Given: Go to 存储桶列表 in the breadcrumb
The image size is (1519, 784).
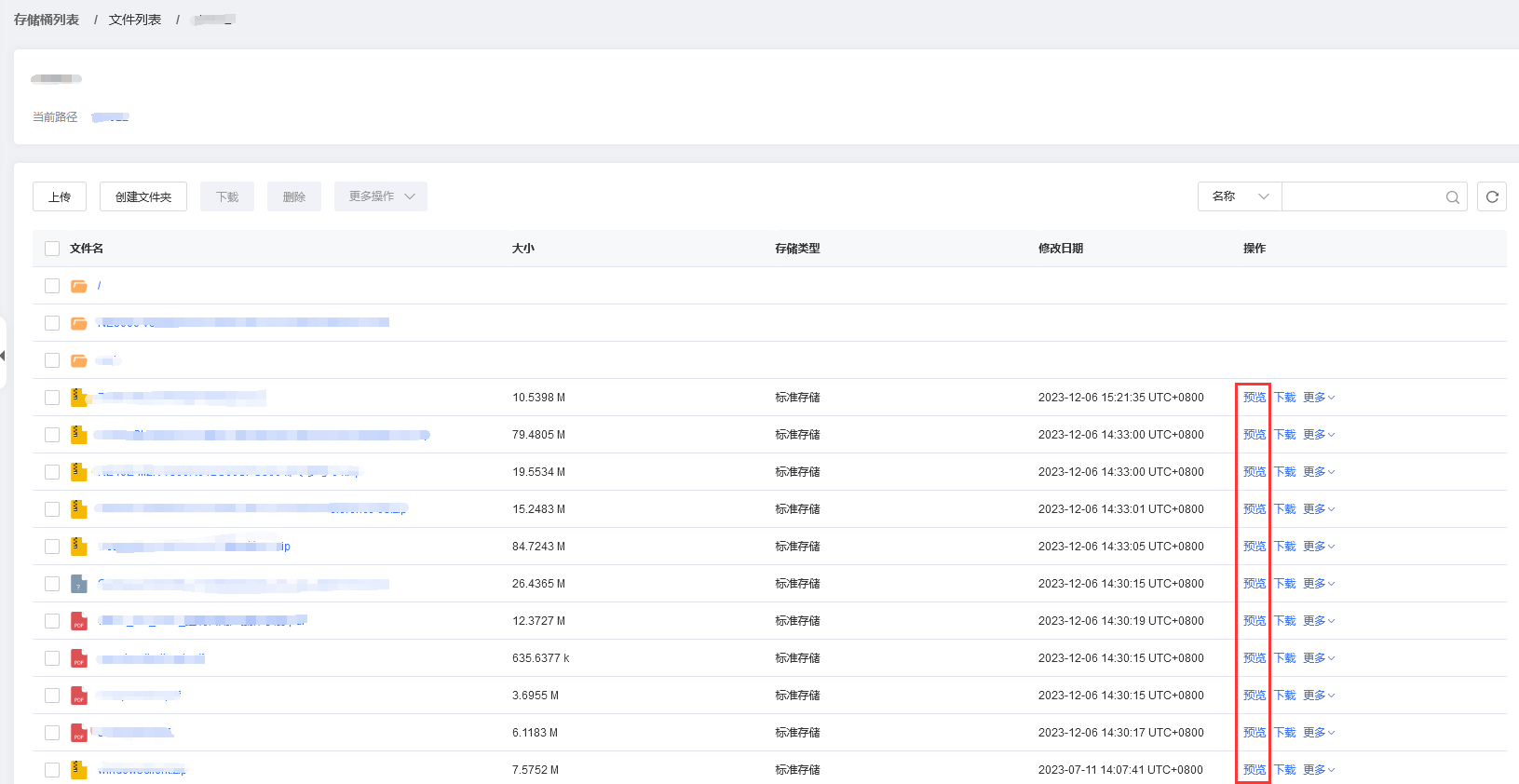Looking at the screenshot, I should (x=47, y=20).
